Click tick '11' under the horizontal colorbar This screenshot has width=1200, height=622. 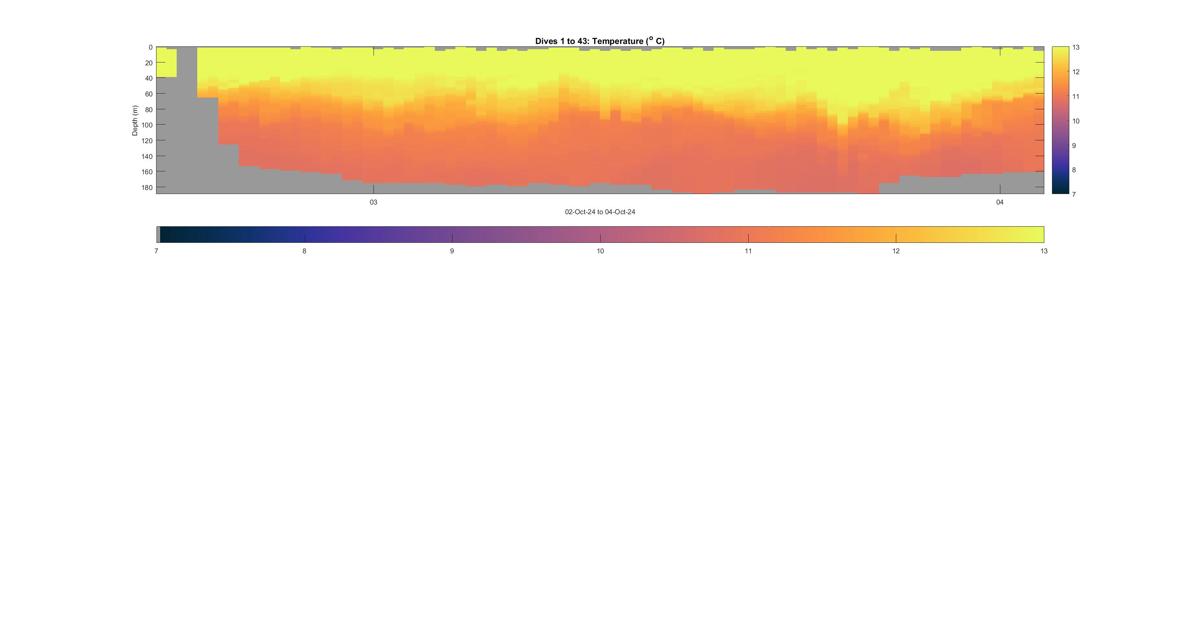pos(748,251)
